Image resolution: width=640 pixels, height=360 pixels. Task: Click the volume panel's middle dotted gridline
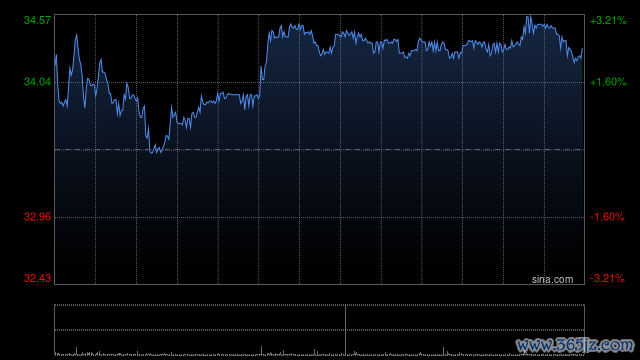point(319,330)
